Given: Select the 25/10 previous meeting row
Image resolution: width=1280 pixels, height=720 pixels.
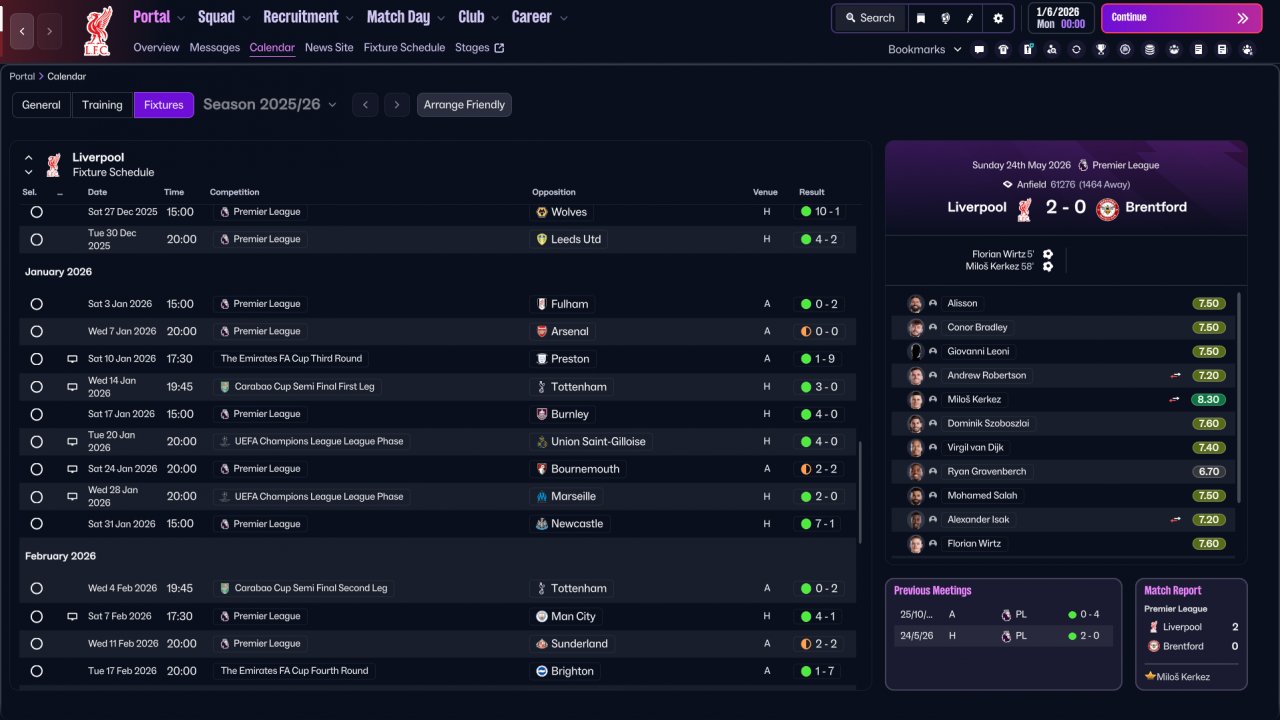Looking at the screenshot, I should 1003,615.
